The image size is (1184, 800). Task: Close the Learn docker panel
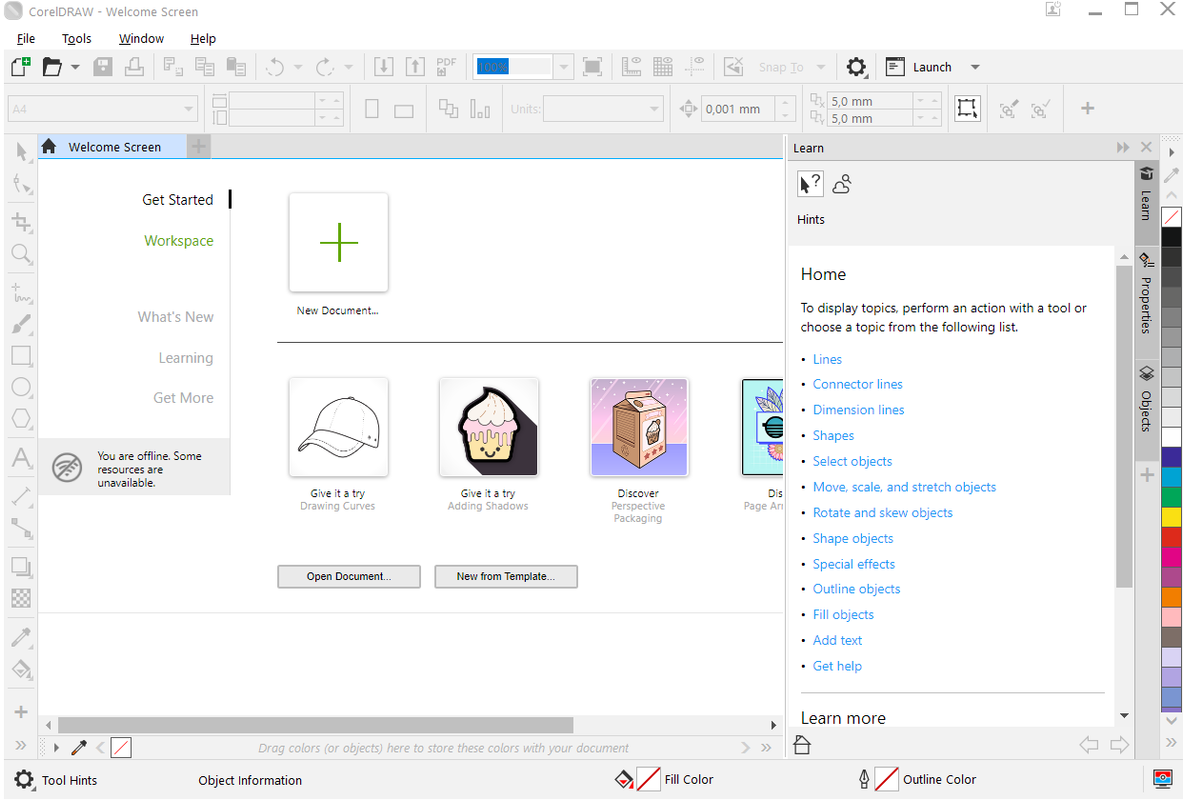1146,147
